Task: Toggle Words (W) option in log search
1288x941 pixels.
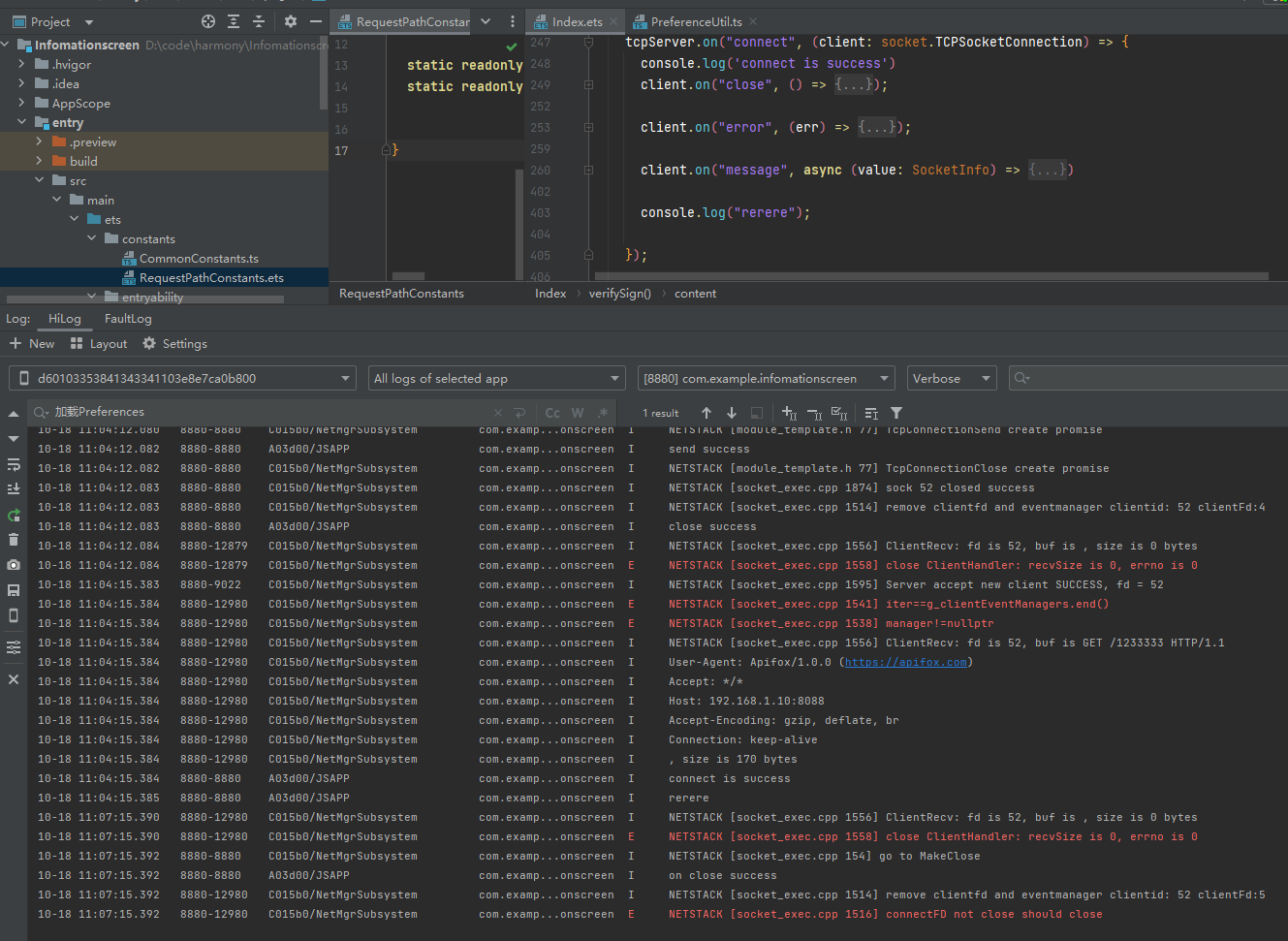Action: tap(578, 413)
